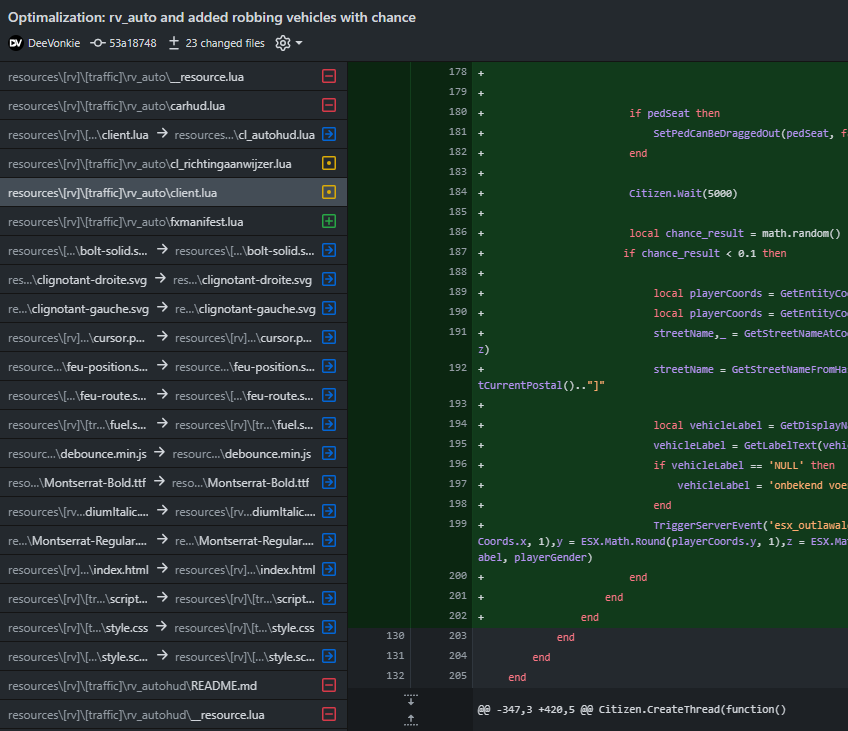Open the Montserrat-Bold.ttf file diff
Viewport: 848px width, 731px height.
pos(160,482)
